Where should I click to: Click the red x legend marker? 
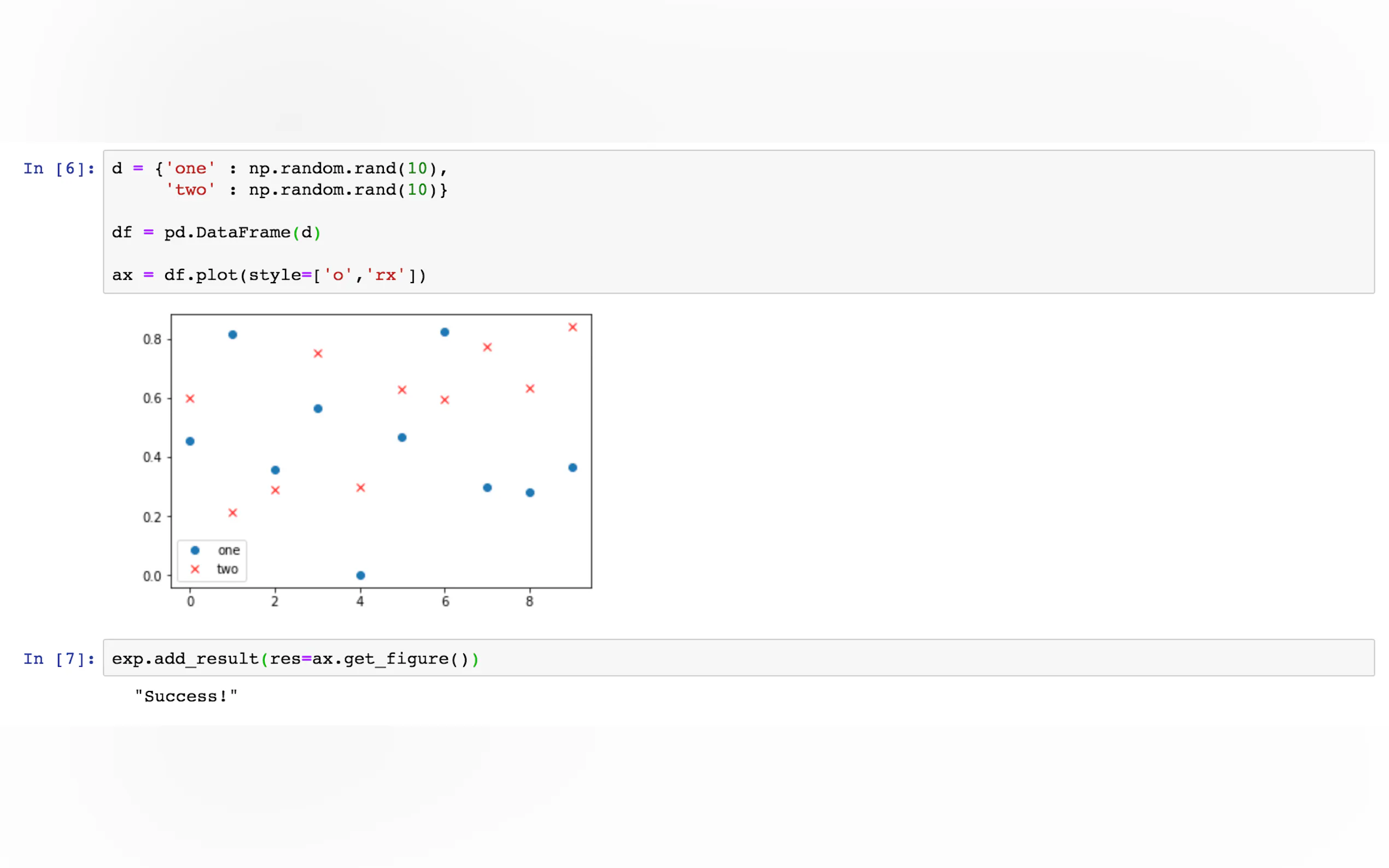click(x=195, y=569)
